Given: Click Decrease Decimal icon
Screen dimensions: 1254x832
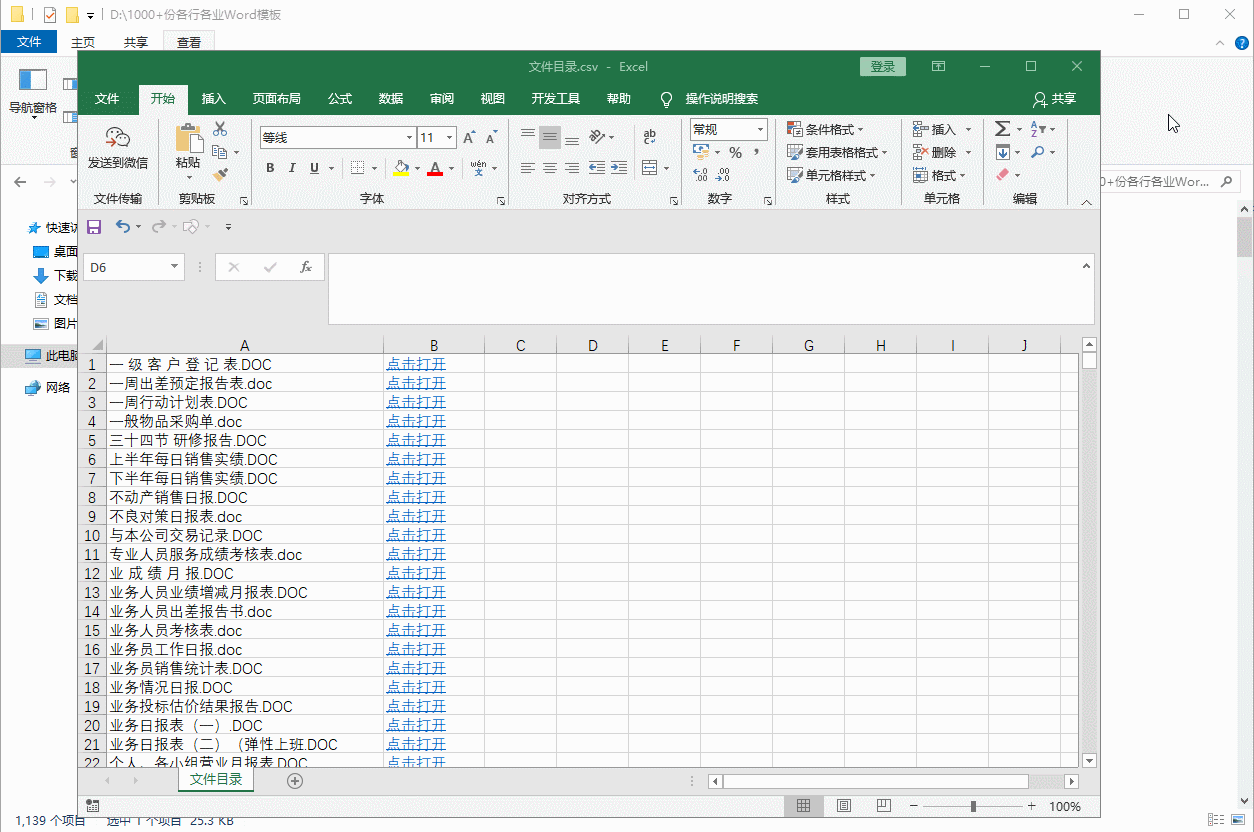Looking at the screenshot, I should [x=725, y=175].
